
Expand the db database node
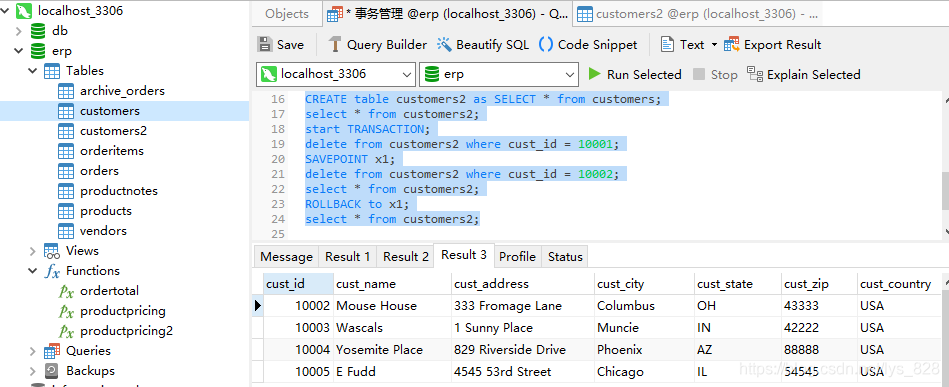(x=19, y=31)
